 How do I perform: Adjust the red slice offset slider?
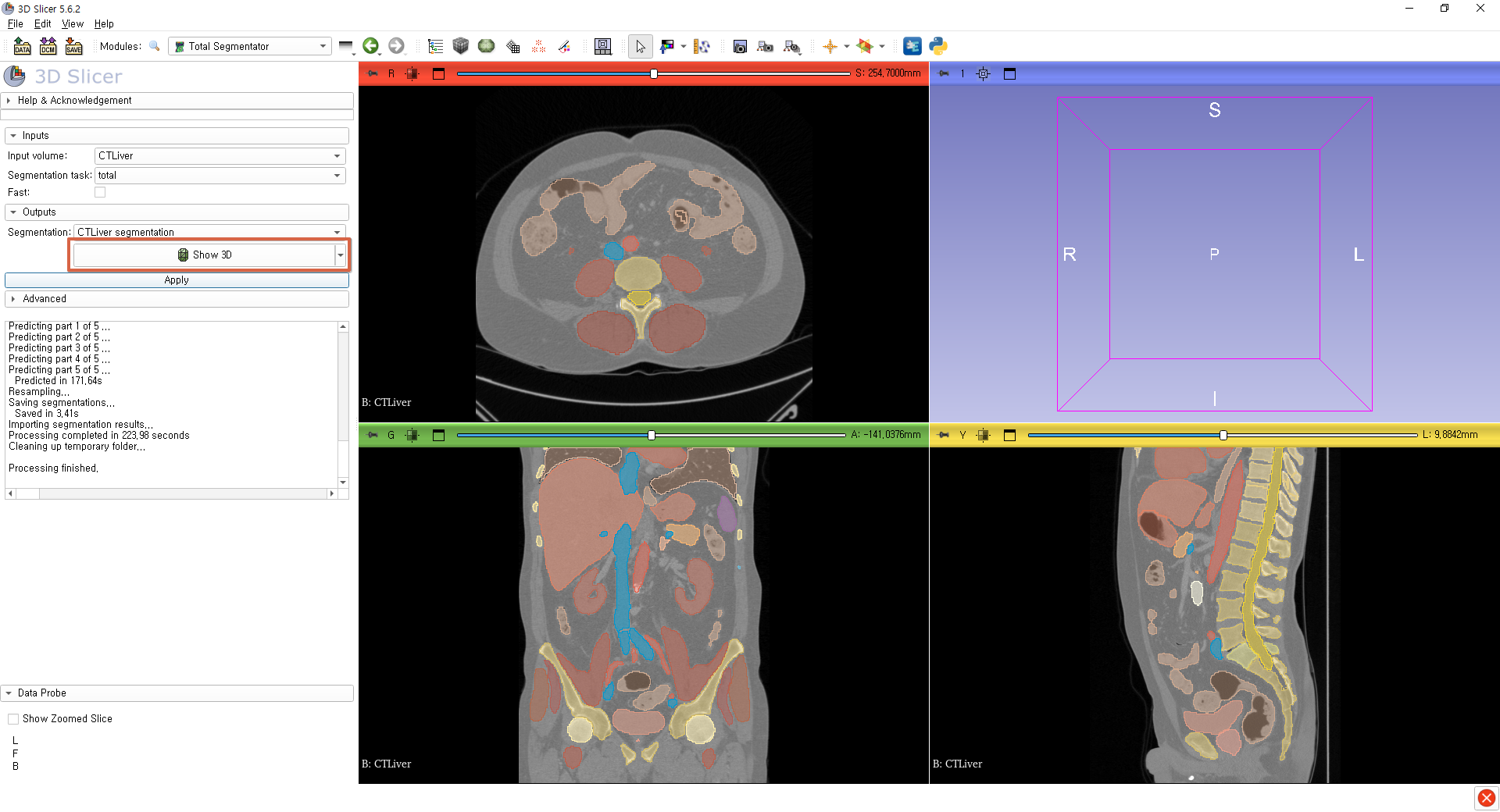point(654,73)
